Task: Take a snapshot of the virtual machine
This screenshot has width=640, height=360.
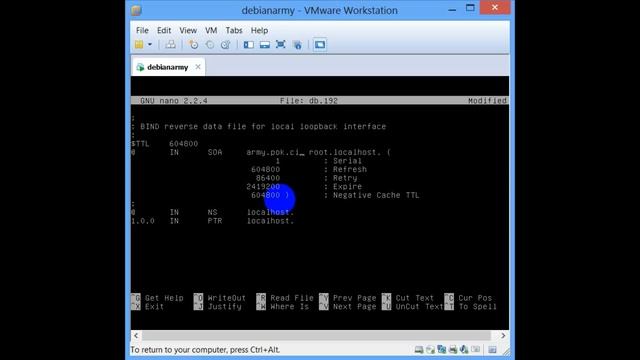Action: [x=193, y=44]
